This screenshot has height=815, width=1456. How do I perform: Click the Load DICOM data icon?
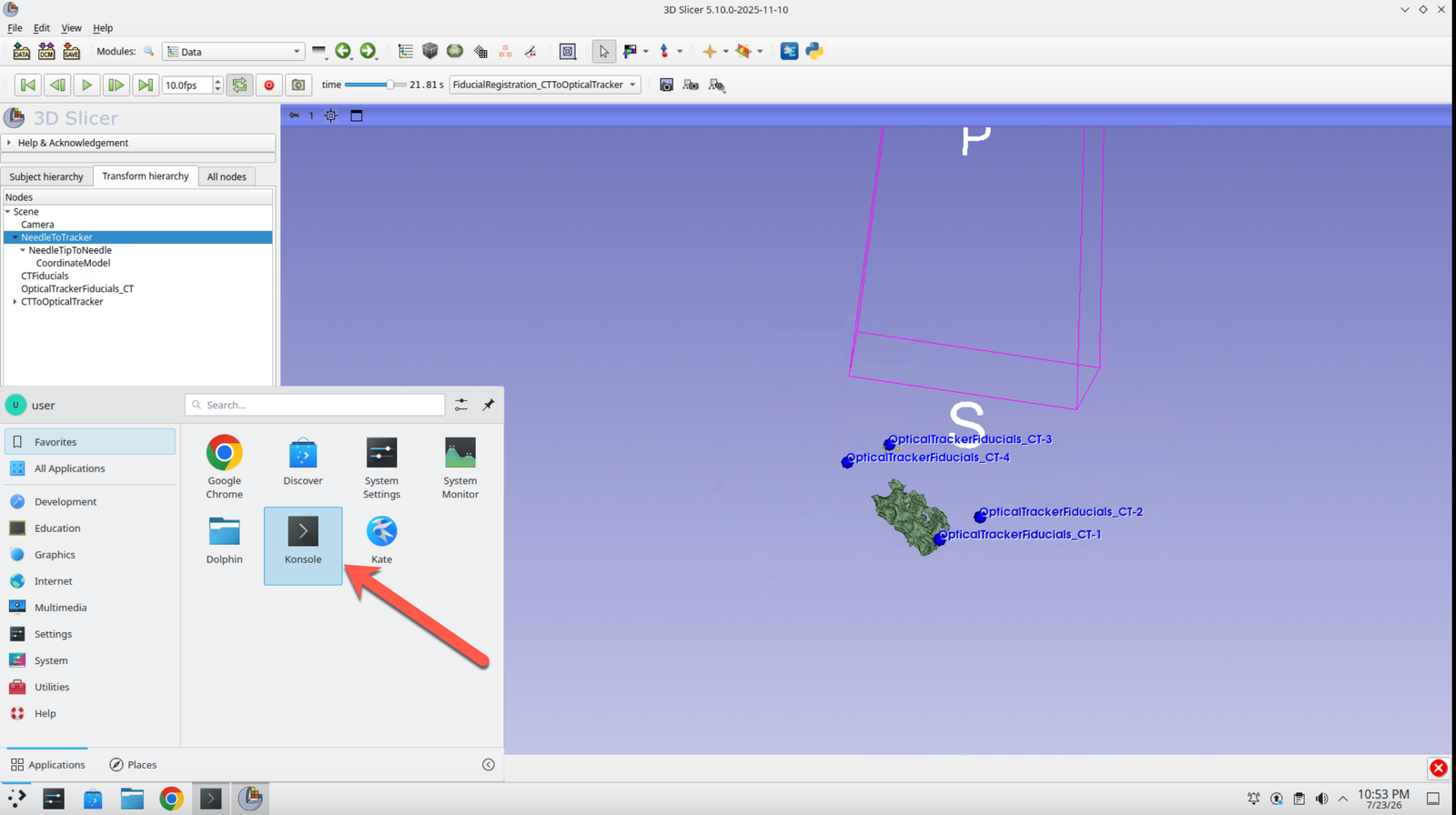coord(46,51)
